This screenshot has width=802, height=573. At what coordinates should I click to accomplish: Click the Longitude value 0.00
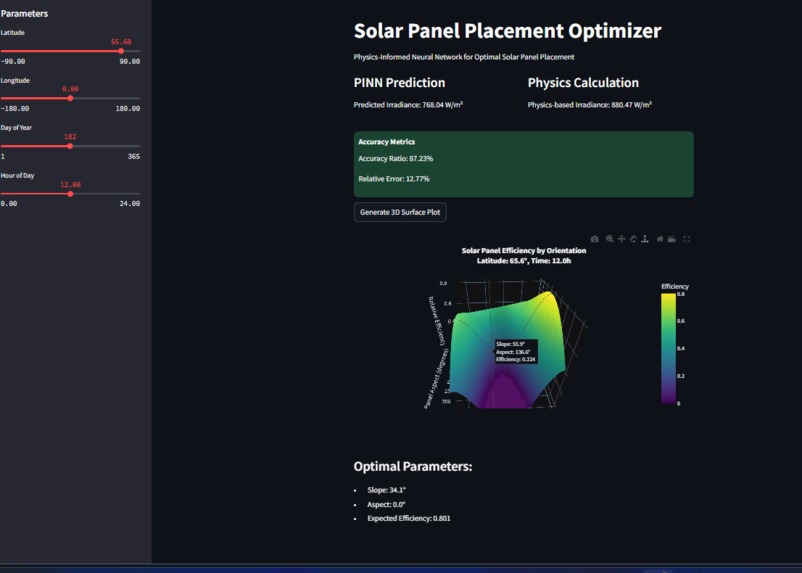[71, 89]
